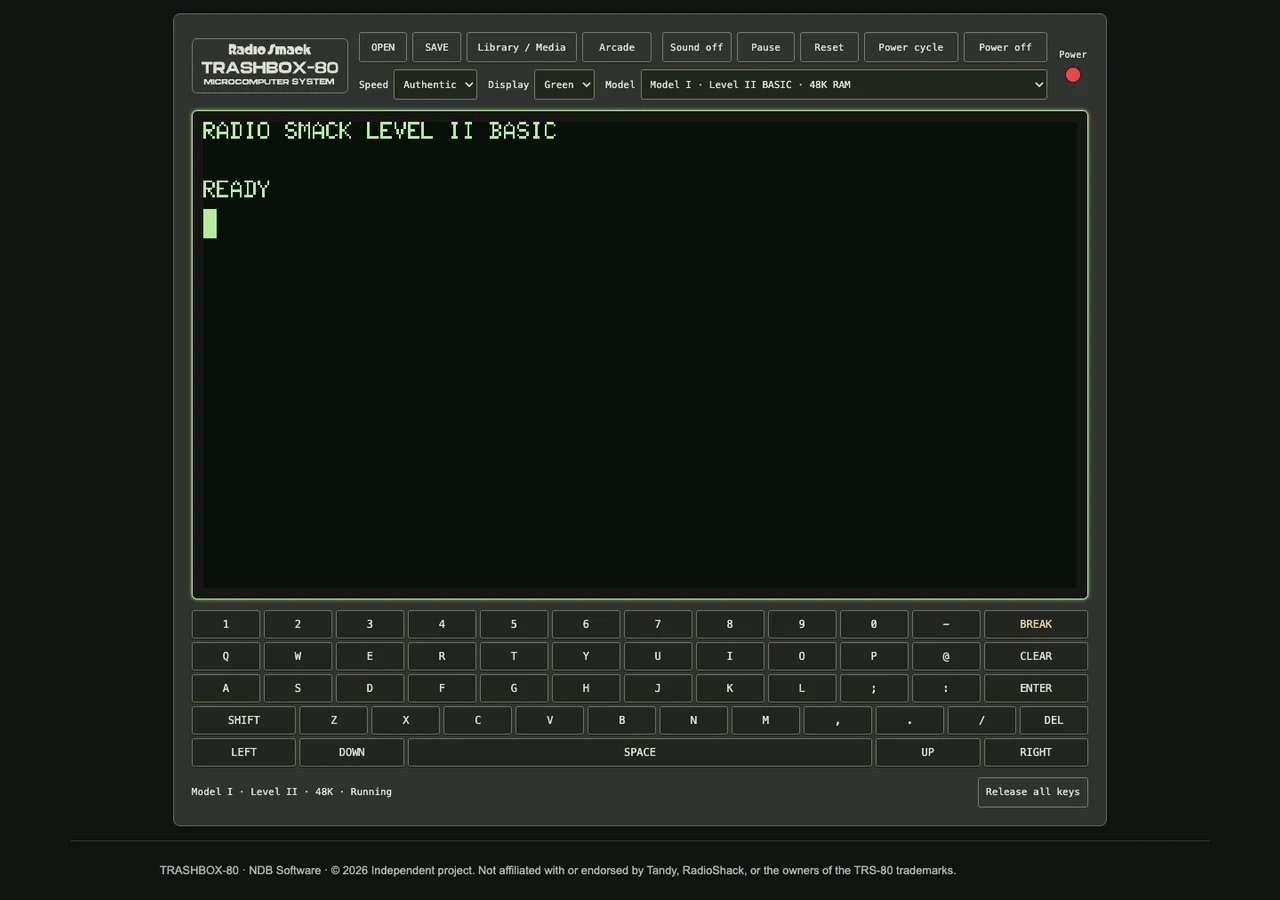Viewport: 1280px width, 900px height.
Task: Pause the emulator
Action: (x=766, y=47)
